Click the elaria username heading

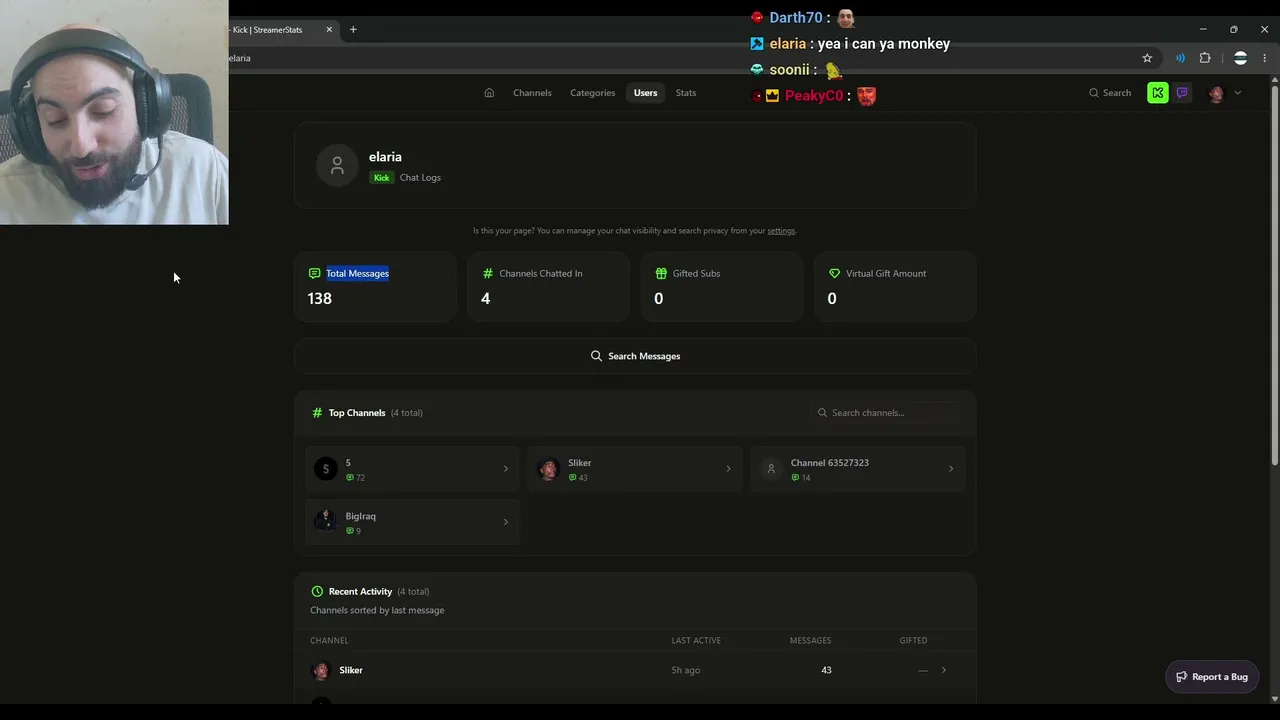(x=385, y=157)
